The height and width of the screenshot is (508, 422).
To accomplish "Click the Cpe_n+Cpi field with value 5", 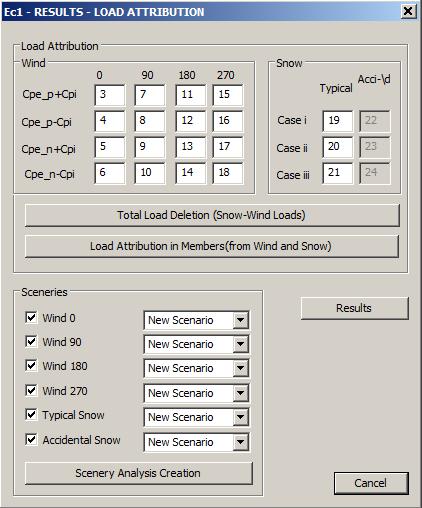I will [110, 147].
